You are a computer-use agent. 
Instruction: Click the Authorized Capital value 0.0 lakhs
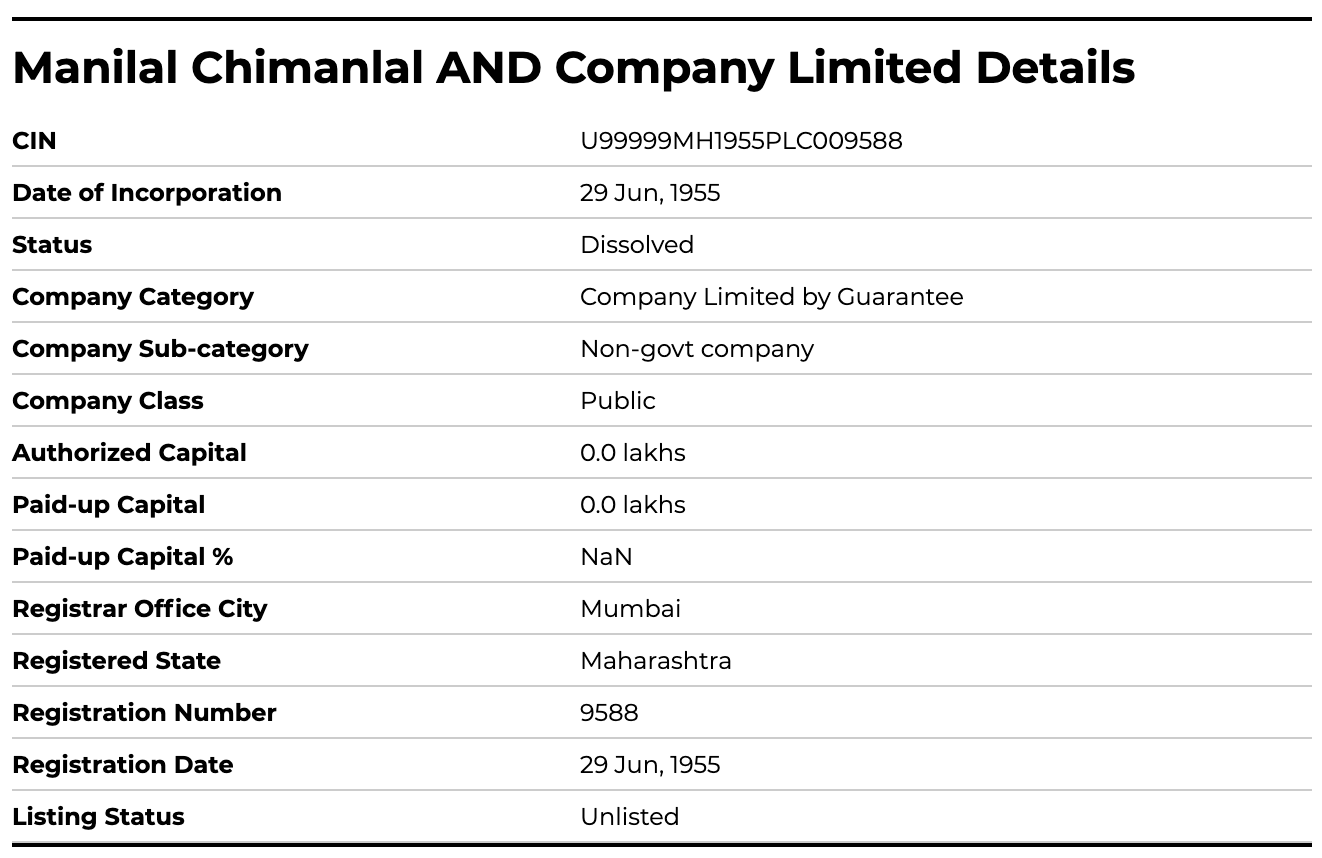point(633,453)
